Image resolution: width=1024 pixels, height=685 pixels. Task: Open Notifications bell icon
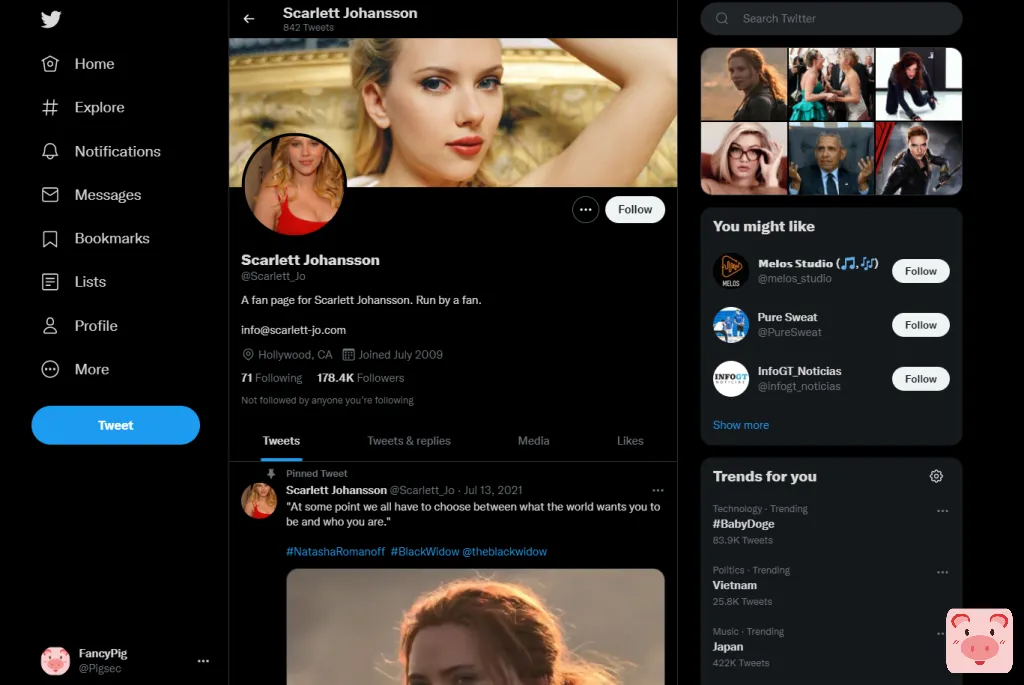click(50, 151)
